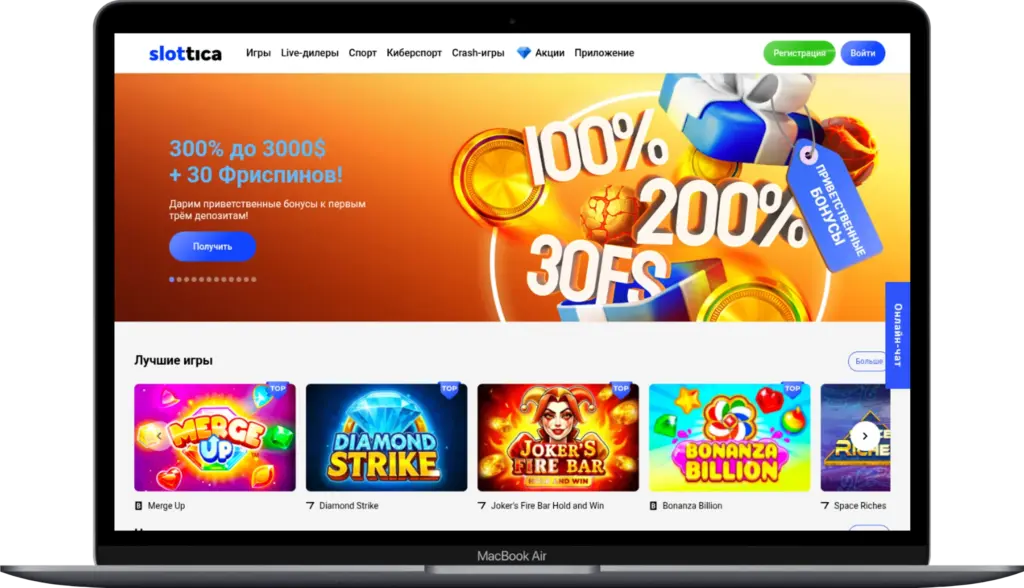The image size is (1024, 588).
Task: Click the blue diamond icon beside Акции
Action: pos(524,53)
